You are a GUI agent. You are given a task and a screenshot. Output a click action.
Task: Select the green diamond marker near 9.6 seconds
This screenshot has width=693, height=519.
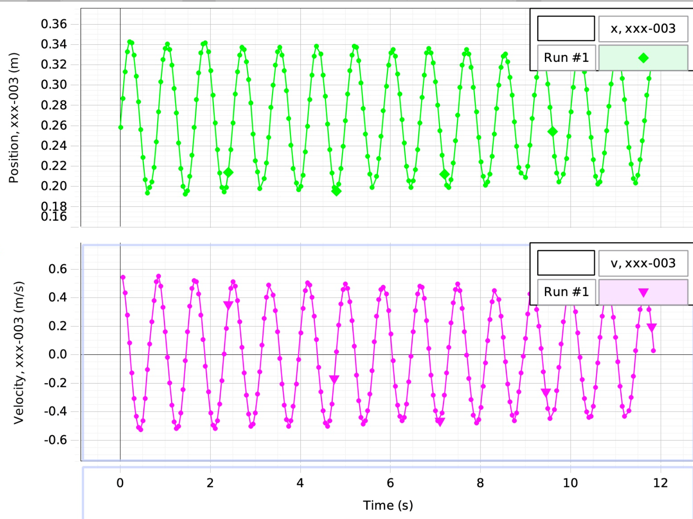(x=552, y=131)
